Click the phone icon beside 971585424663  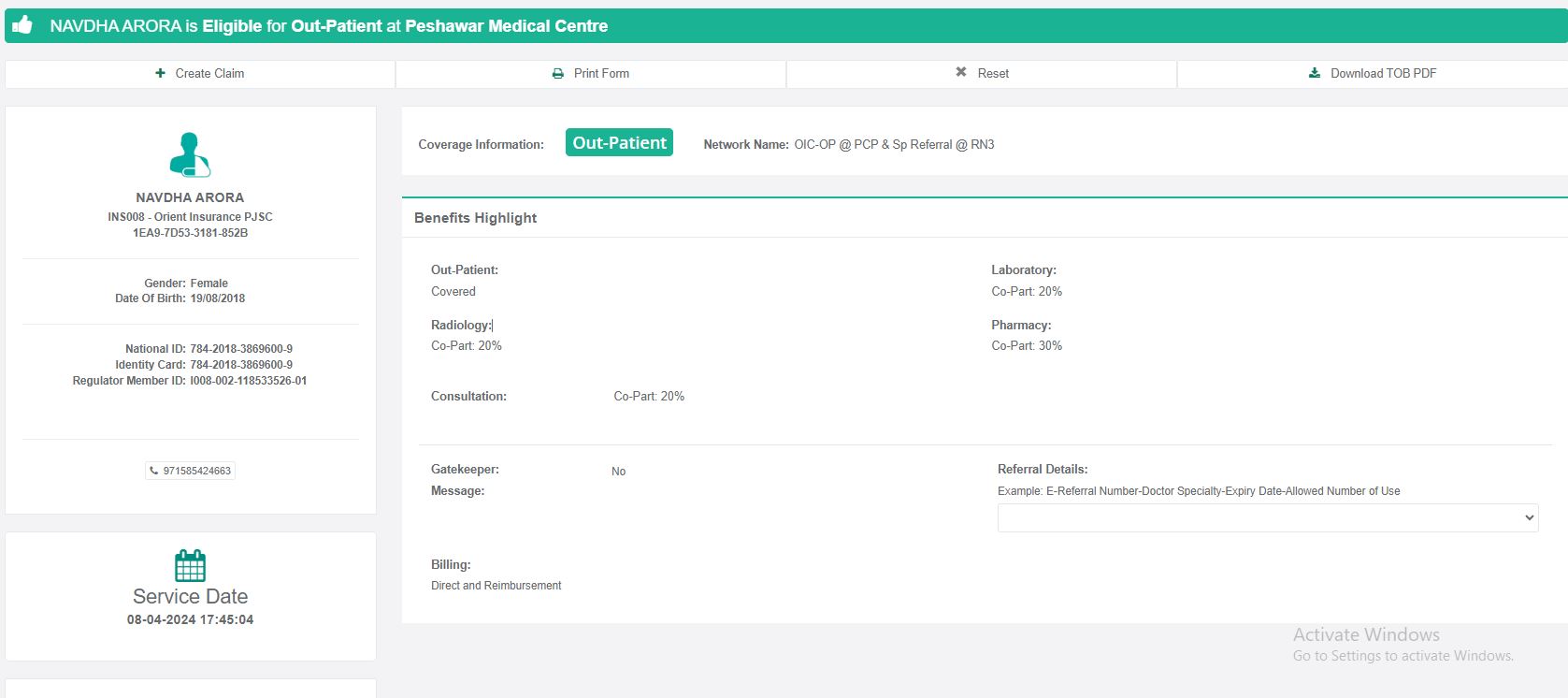[x=154, y=471]
